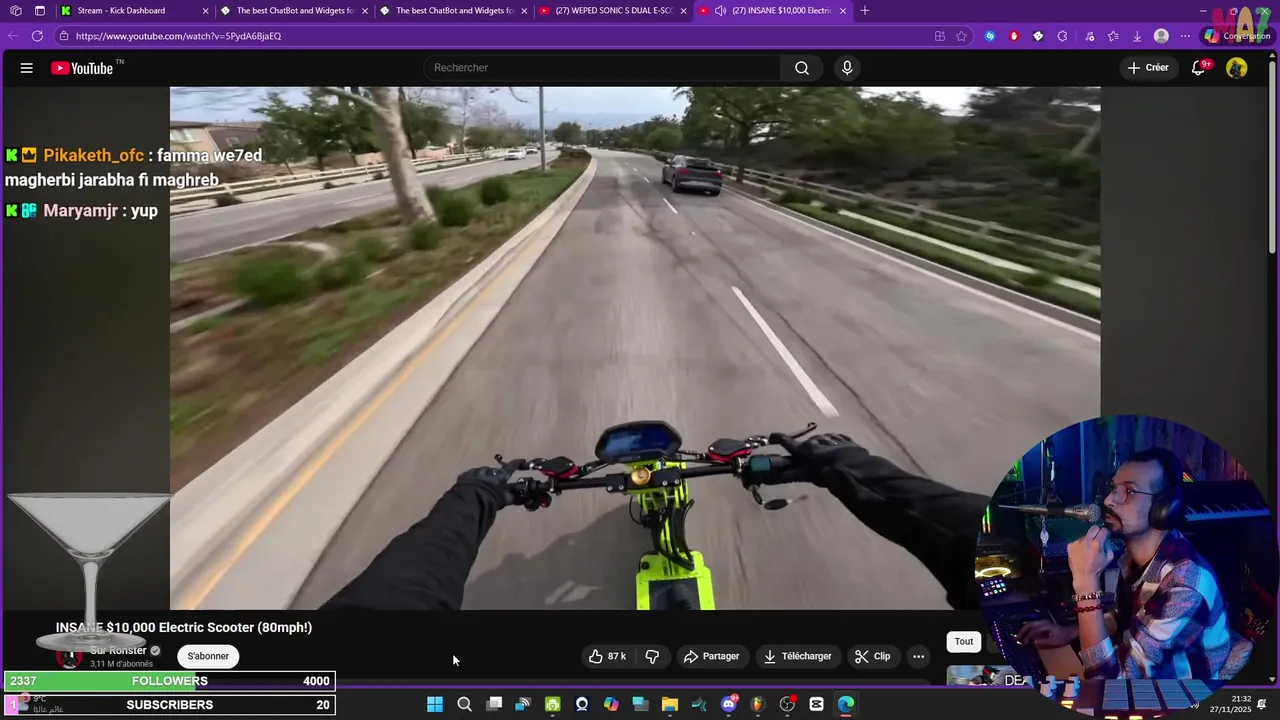This screenshot has height=720, width=1280.
Task: Click the Télécharger download button
Action: coord(798,656)
